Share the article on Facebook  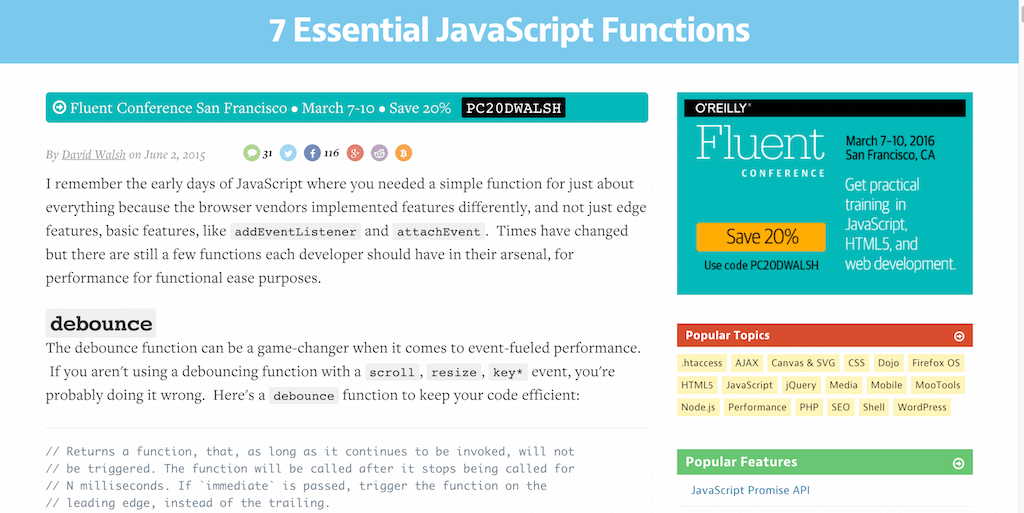[312, 153]
